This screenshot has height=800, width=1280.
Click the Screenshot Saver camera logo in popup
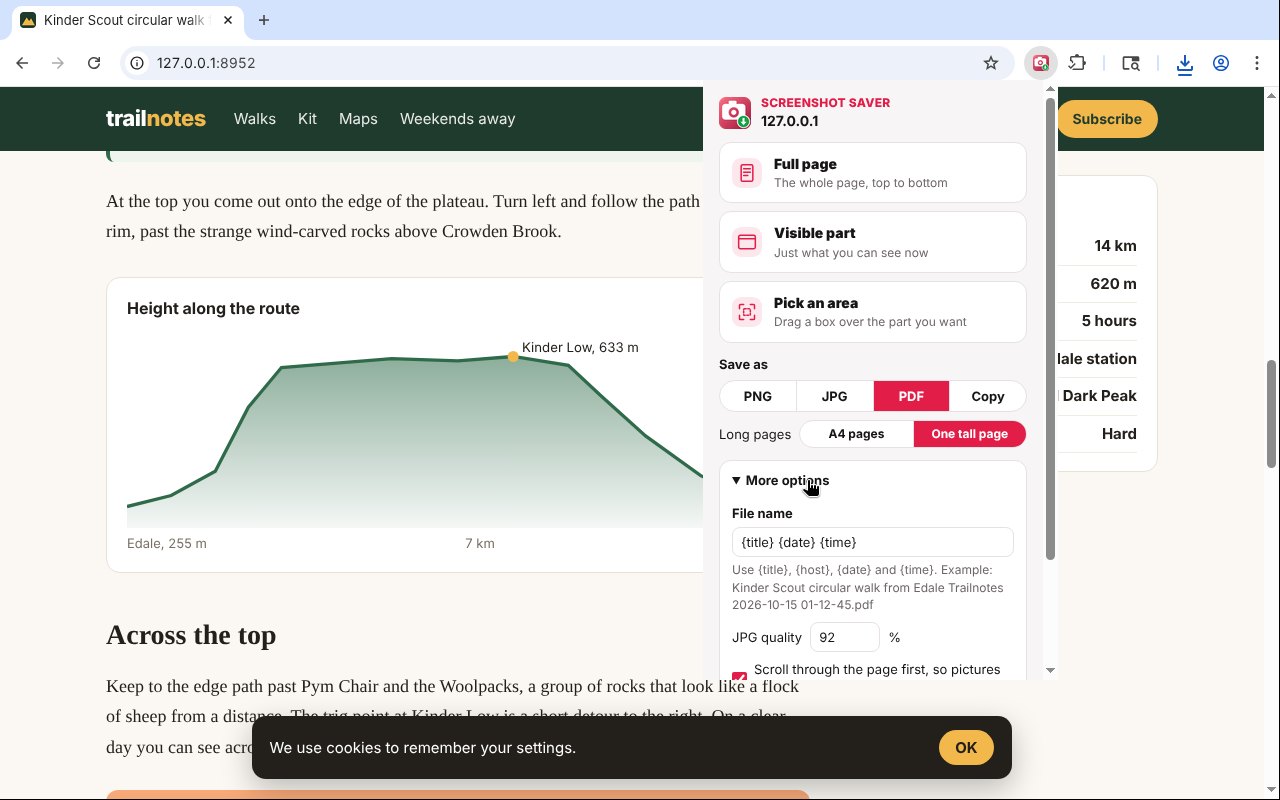pyautogui.click(x=735, y=113)
